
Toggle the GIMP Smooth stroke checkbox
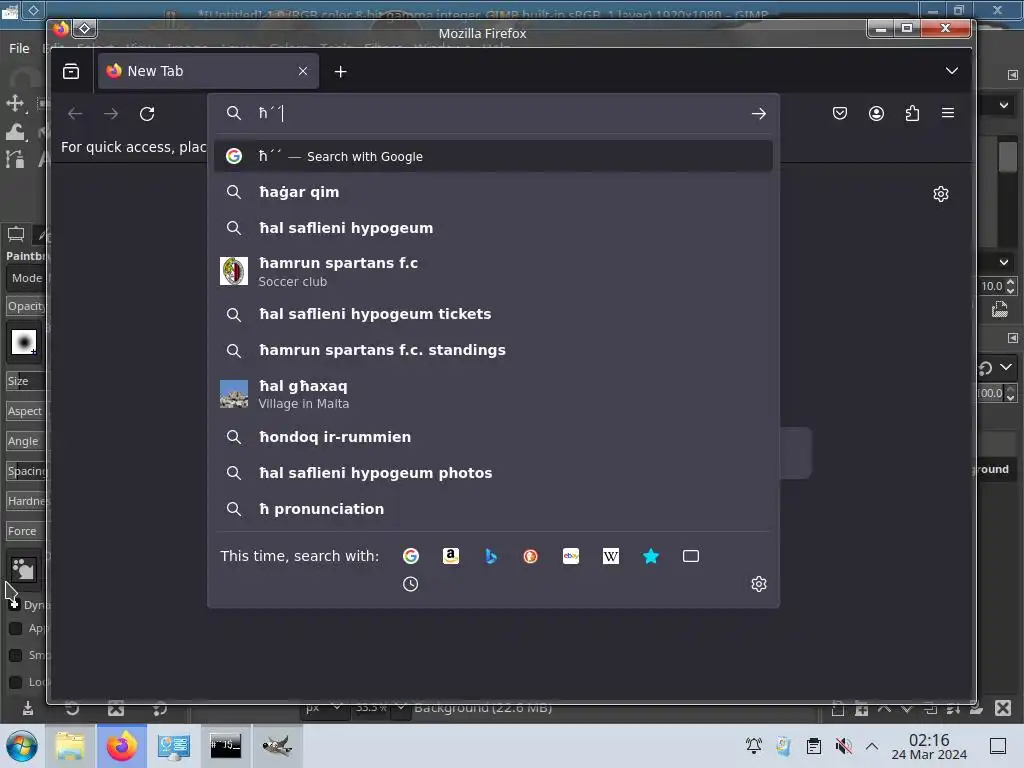coord(16,655)
